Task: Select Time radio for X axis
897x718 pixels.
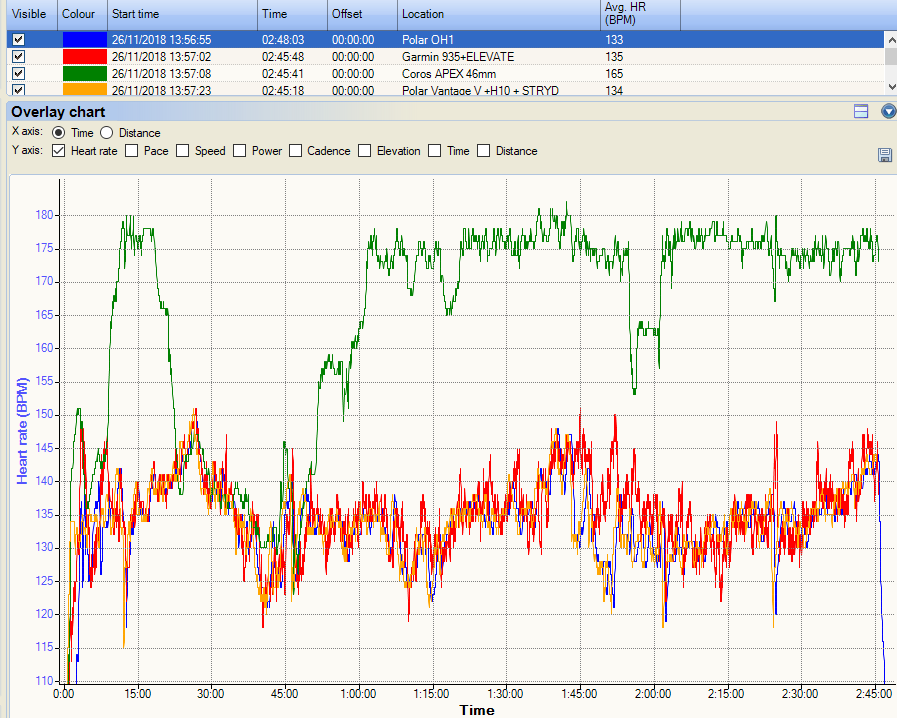Action: pyautogui.click(x=58, y=133)
